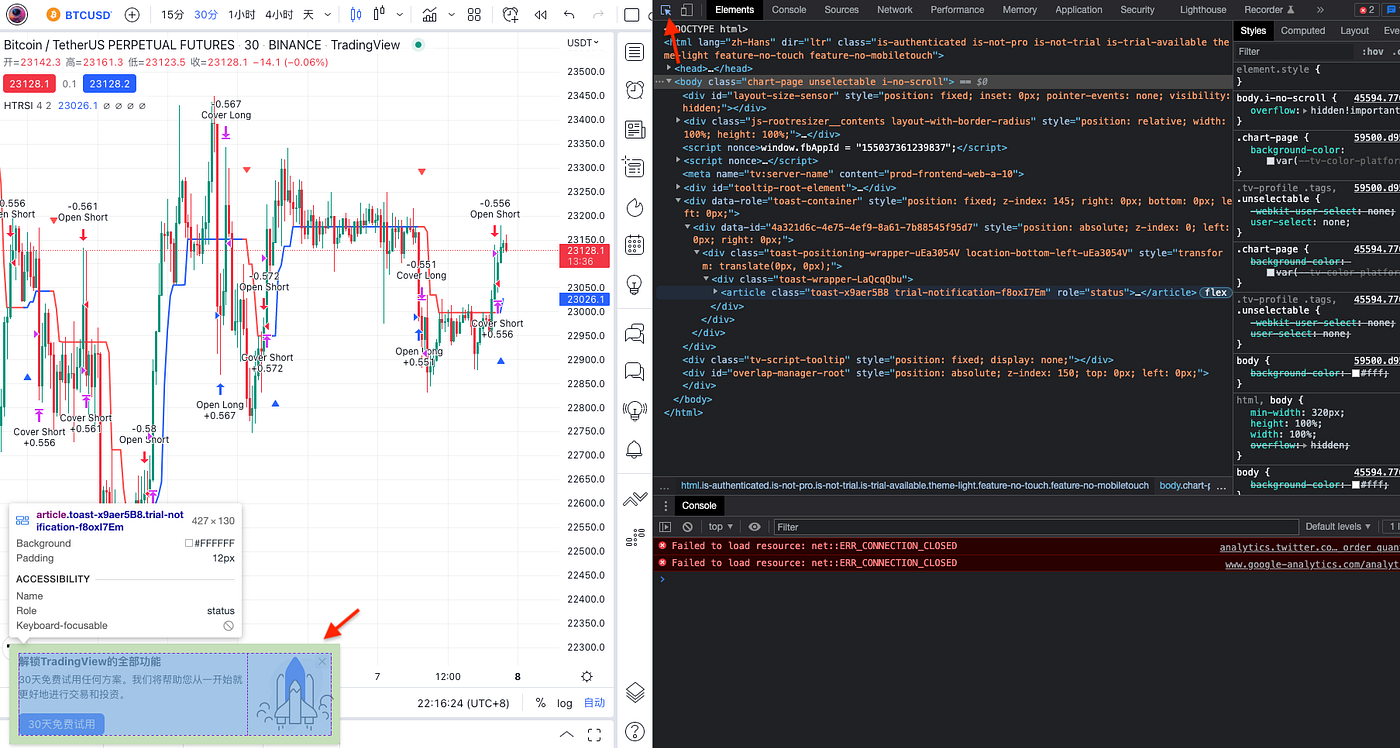Open the Default levels dropdown in Console

click(1337, 526)
